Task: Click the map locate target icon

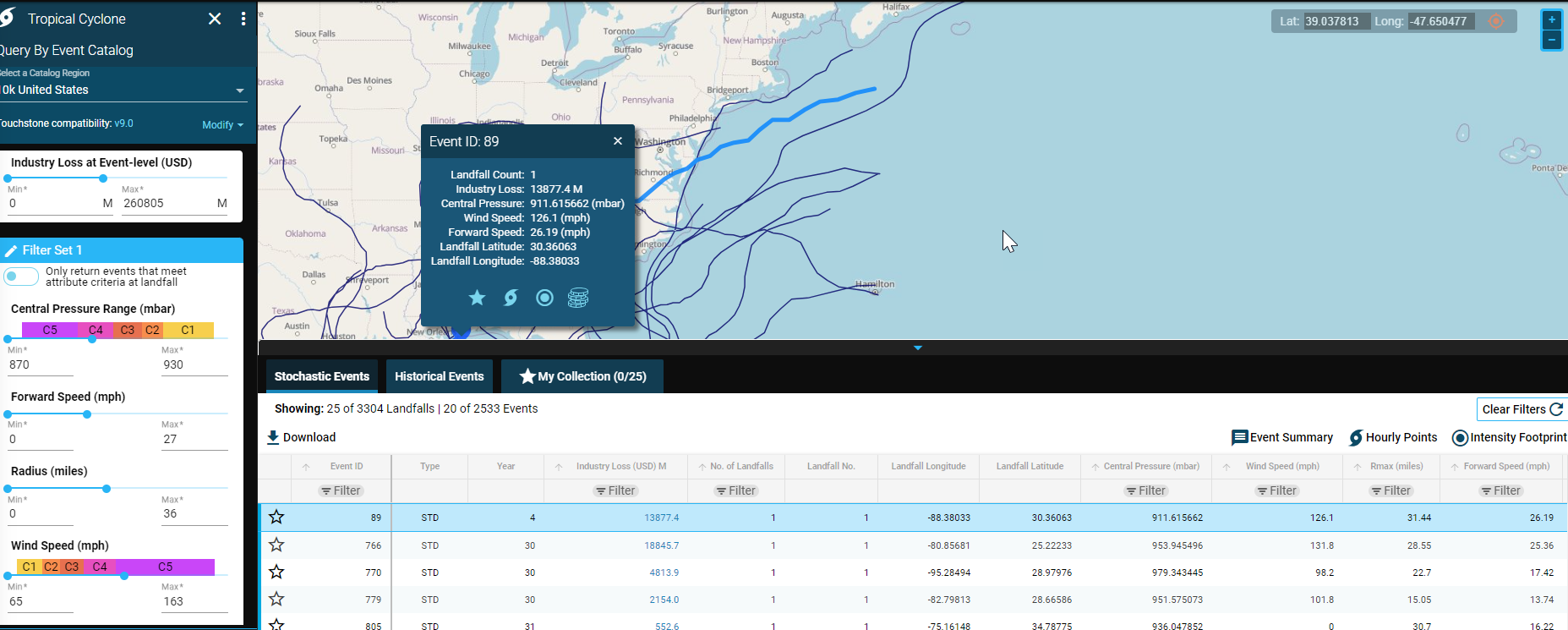Action: [x=1495, y=21]
